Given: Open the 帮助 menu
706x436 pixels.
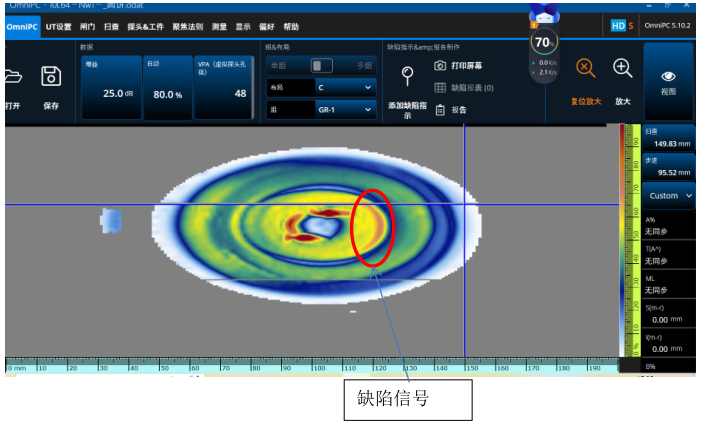Looking at the screenshot, I should click(x=291, y=27).
